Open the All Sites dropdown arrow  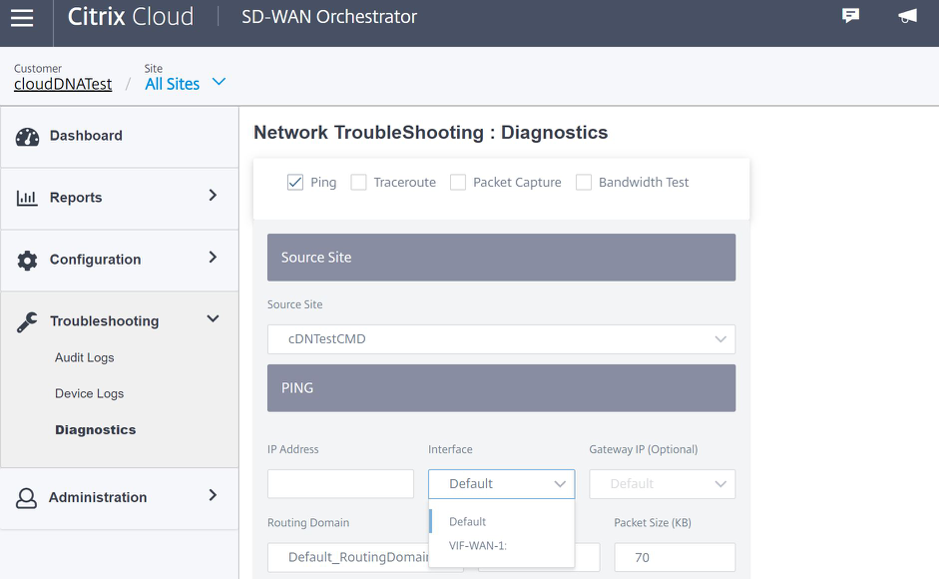219,81
